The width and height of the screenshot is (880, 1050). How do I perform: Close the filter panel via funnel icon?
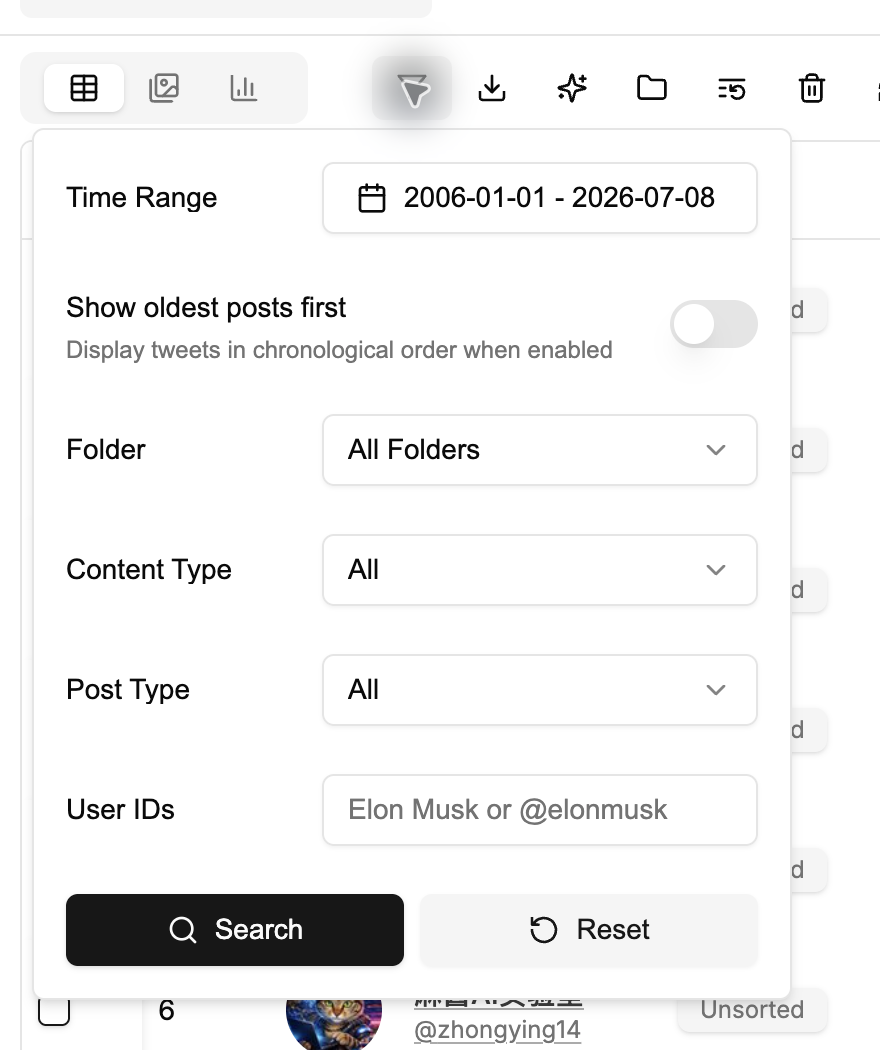coord(412,88)
